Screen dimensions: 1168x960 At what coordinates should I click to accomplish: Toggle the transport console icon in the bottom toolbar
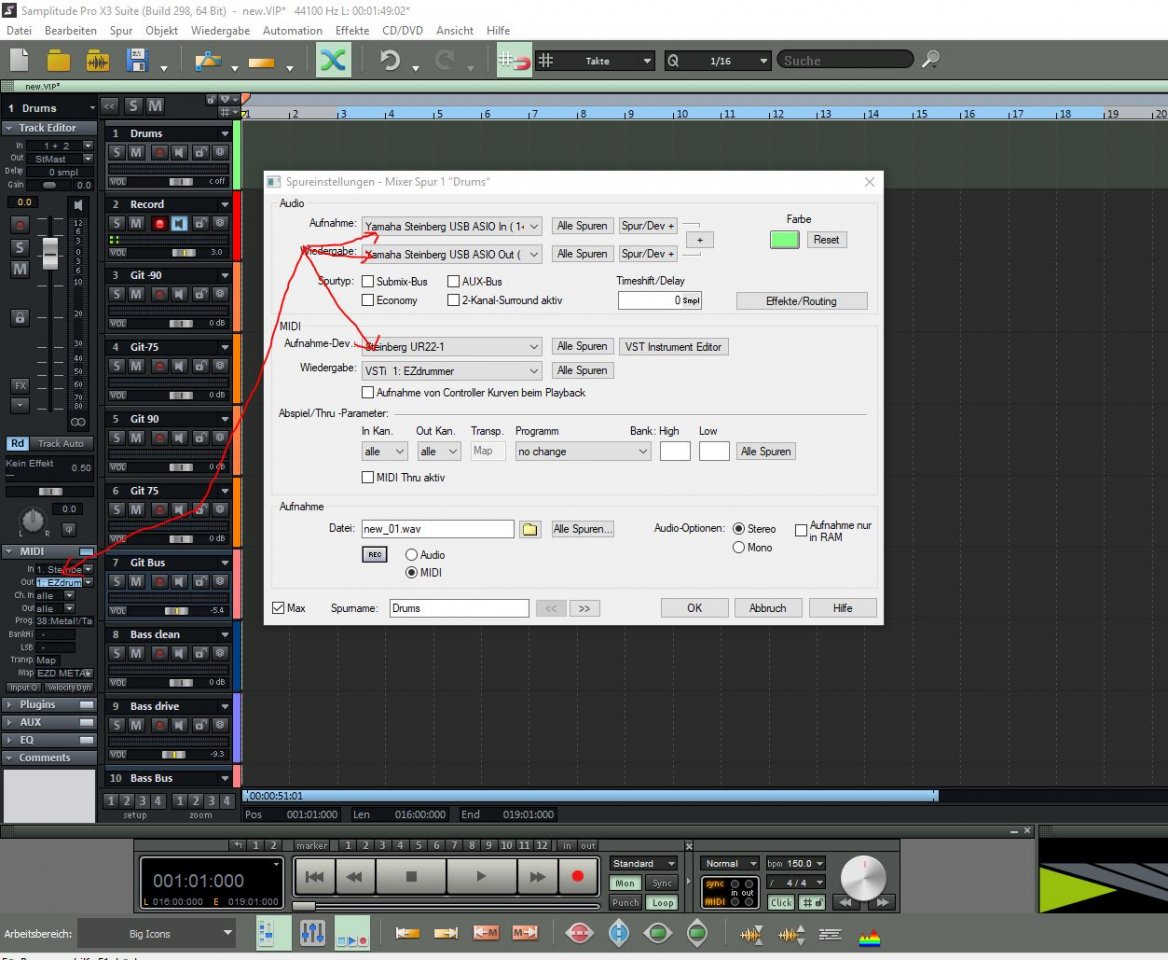(x=352, y=933)
